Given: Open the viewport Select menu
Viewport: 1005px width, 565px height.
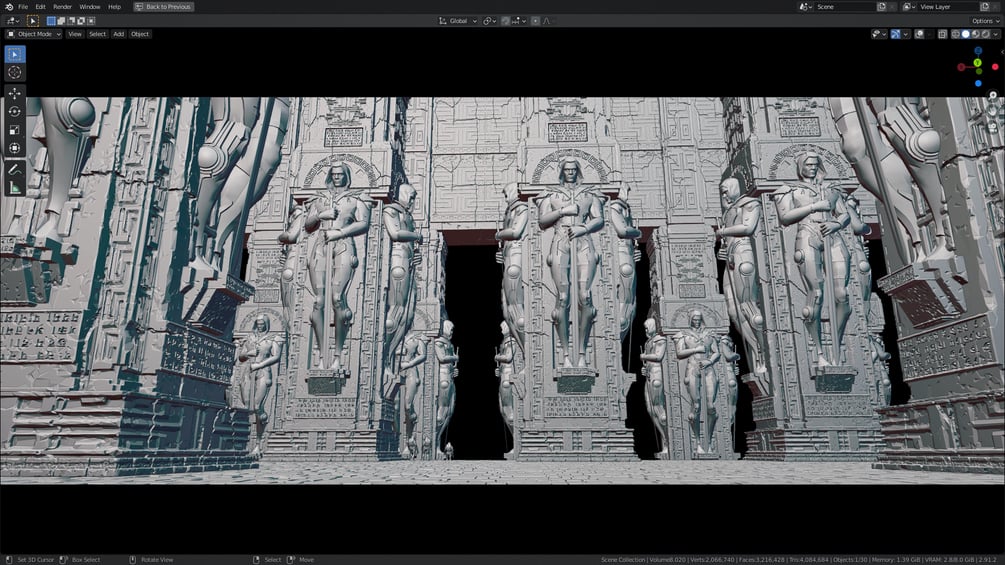Looking at the screenshot, I should point(97,34).
